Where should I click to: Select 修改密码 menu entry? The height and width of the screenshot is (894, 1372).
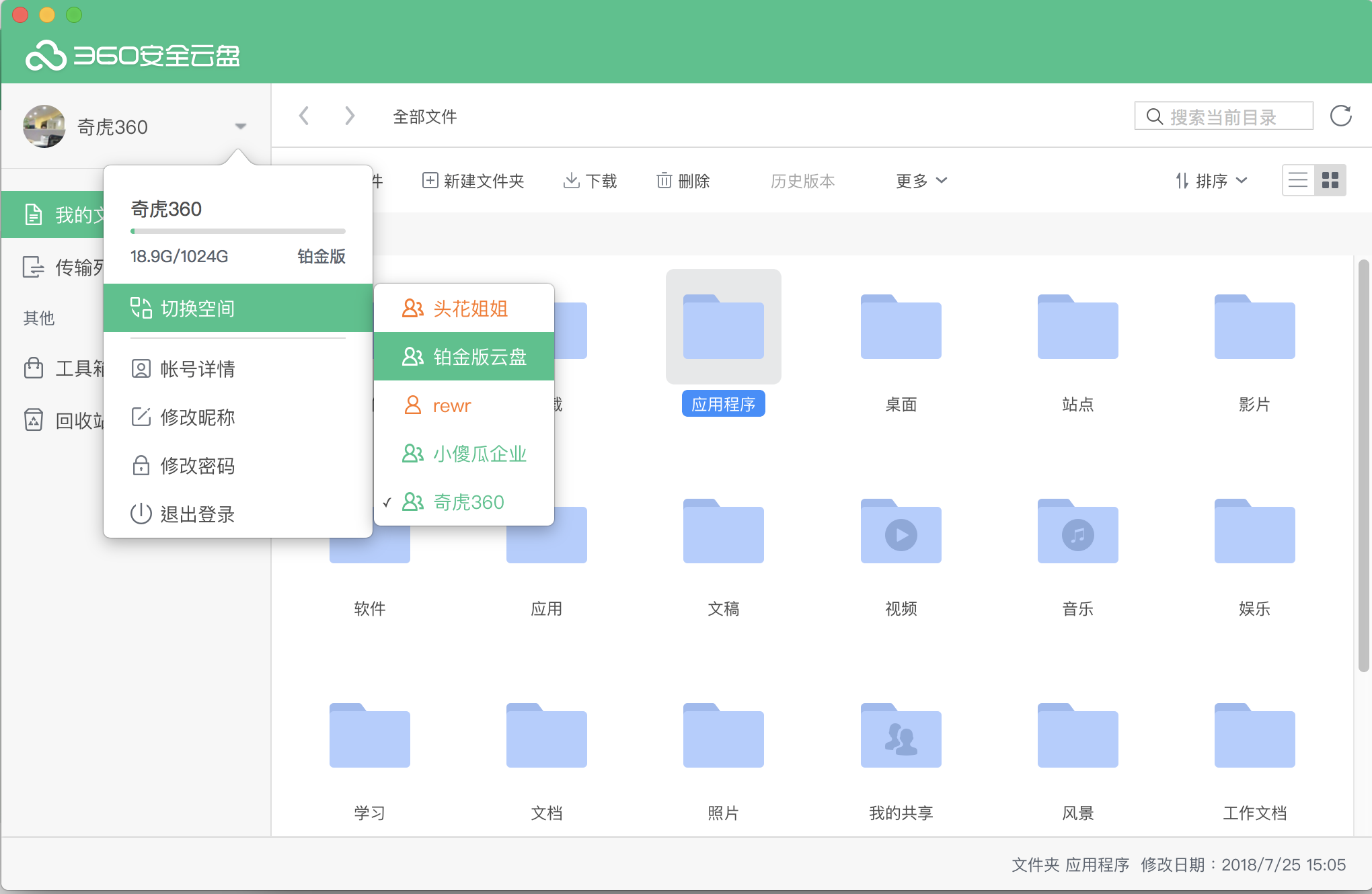pyautogui.click(x=238, y=465)
